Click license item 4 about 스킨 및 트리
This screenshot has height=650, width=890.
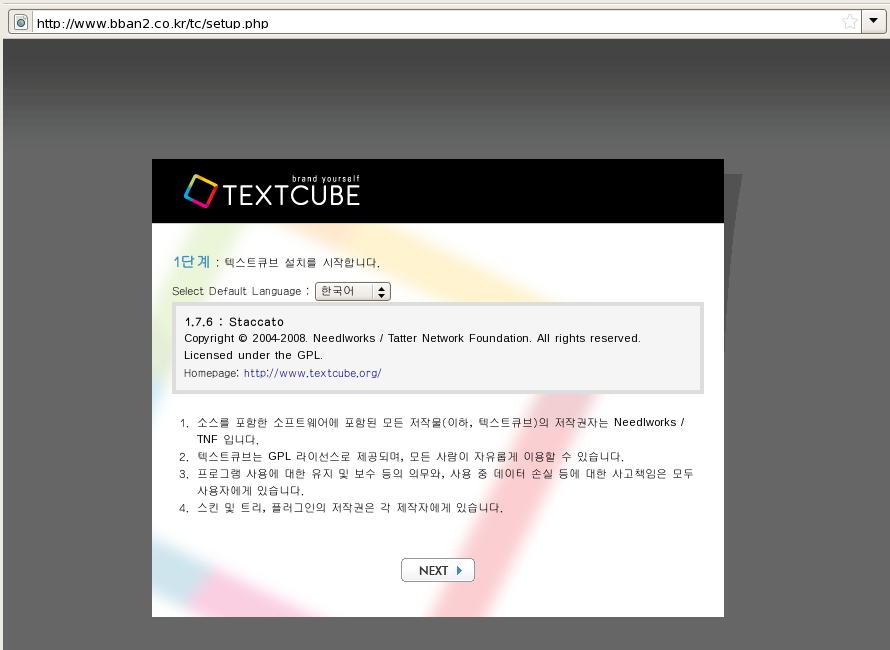(350, 508)
